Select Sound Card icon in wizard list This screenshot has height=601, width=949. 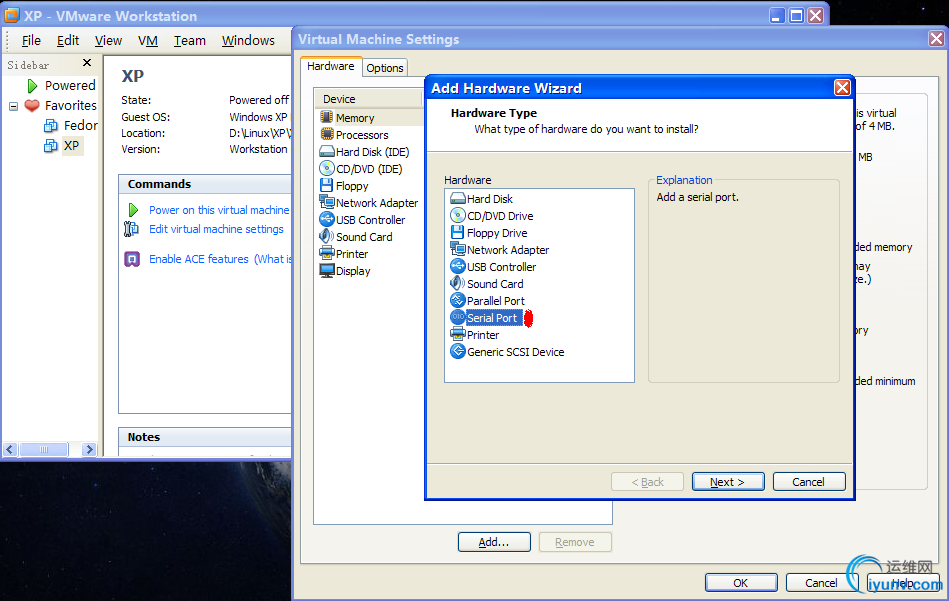tap(458, 283)
